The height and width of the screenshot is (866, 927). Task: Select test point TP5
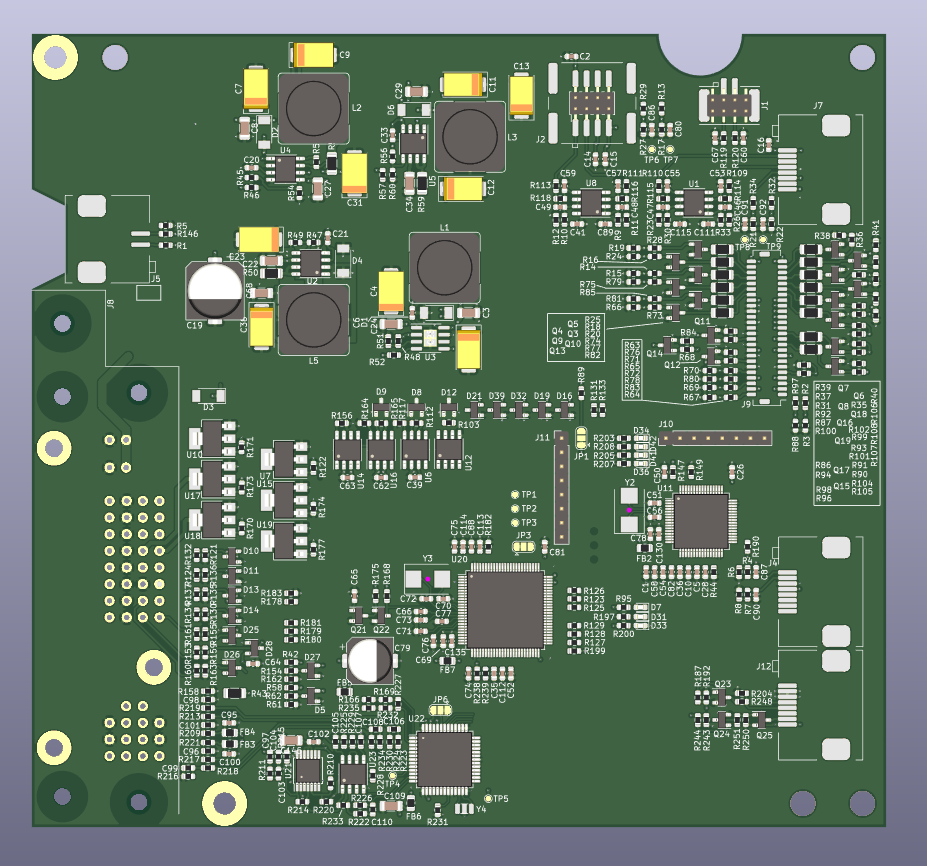click(488, 799)
